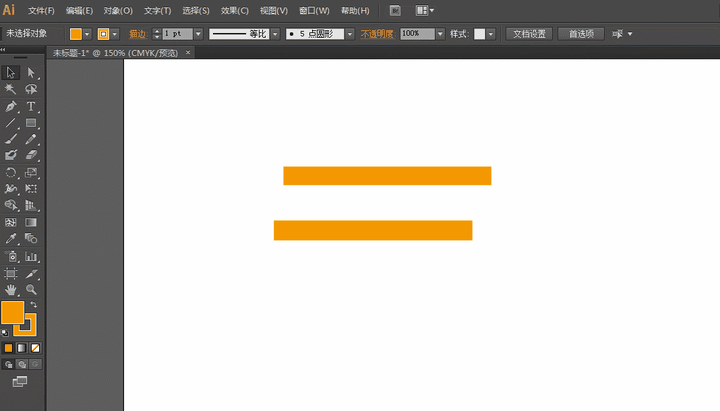Select the Slice tool

coord(31,274)
